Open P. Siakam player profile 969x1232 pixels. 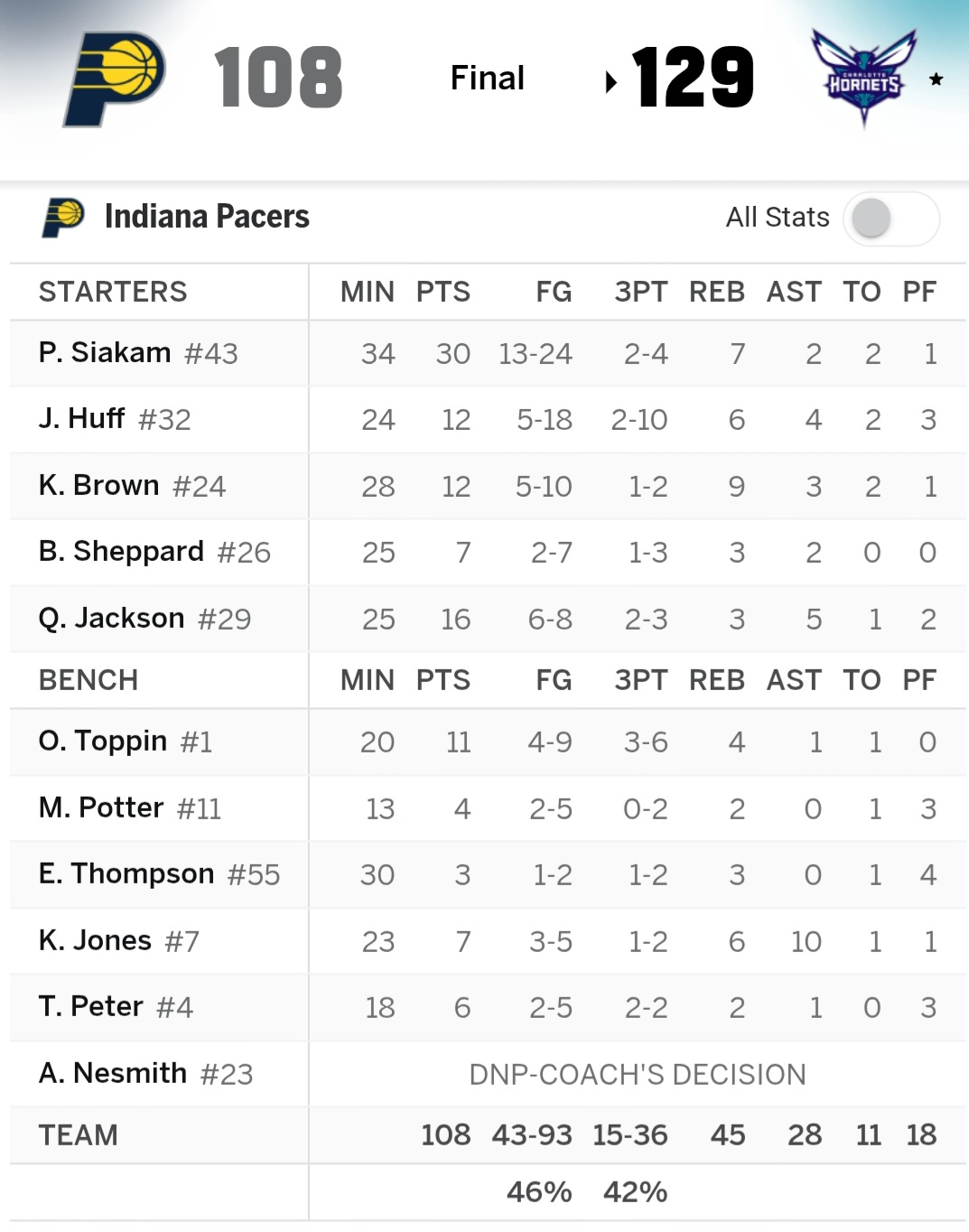point(105,352)
